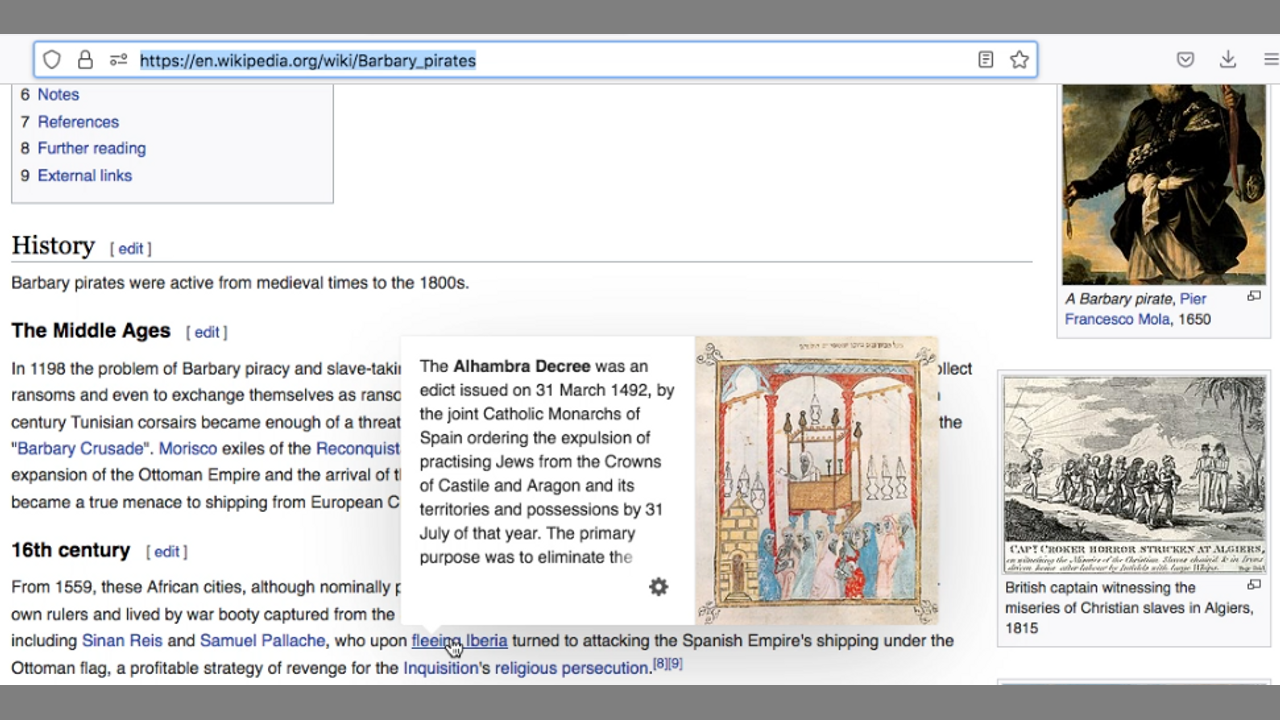Image resolution: width=1280 pixels, height=720 pixels.
Task: Enlarge the Algiers engraving image icon
Action: click(x=1253, y=585)
